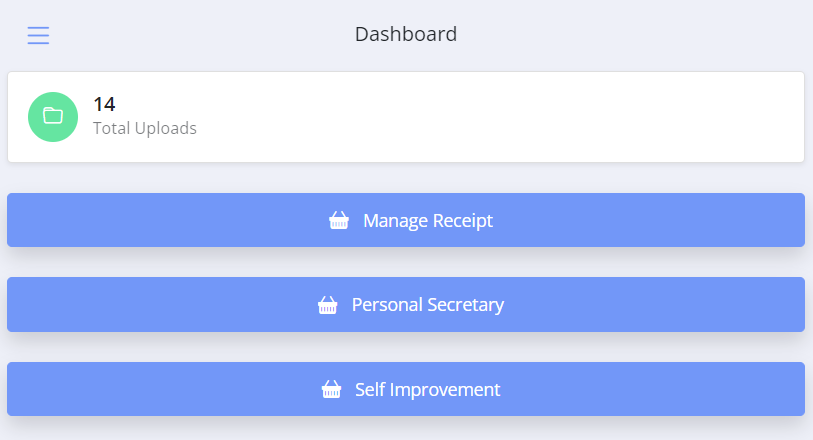Click the basket icon beside Self Improvement
Viewport: 813px width, 440px height.
(331, 390)
